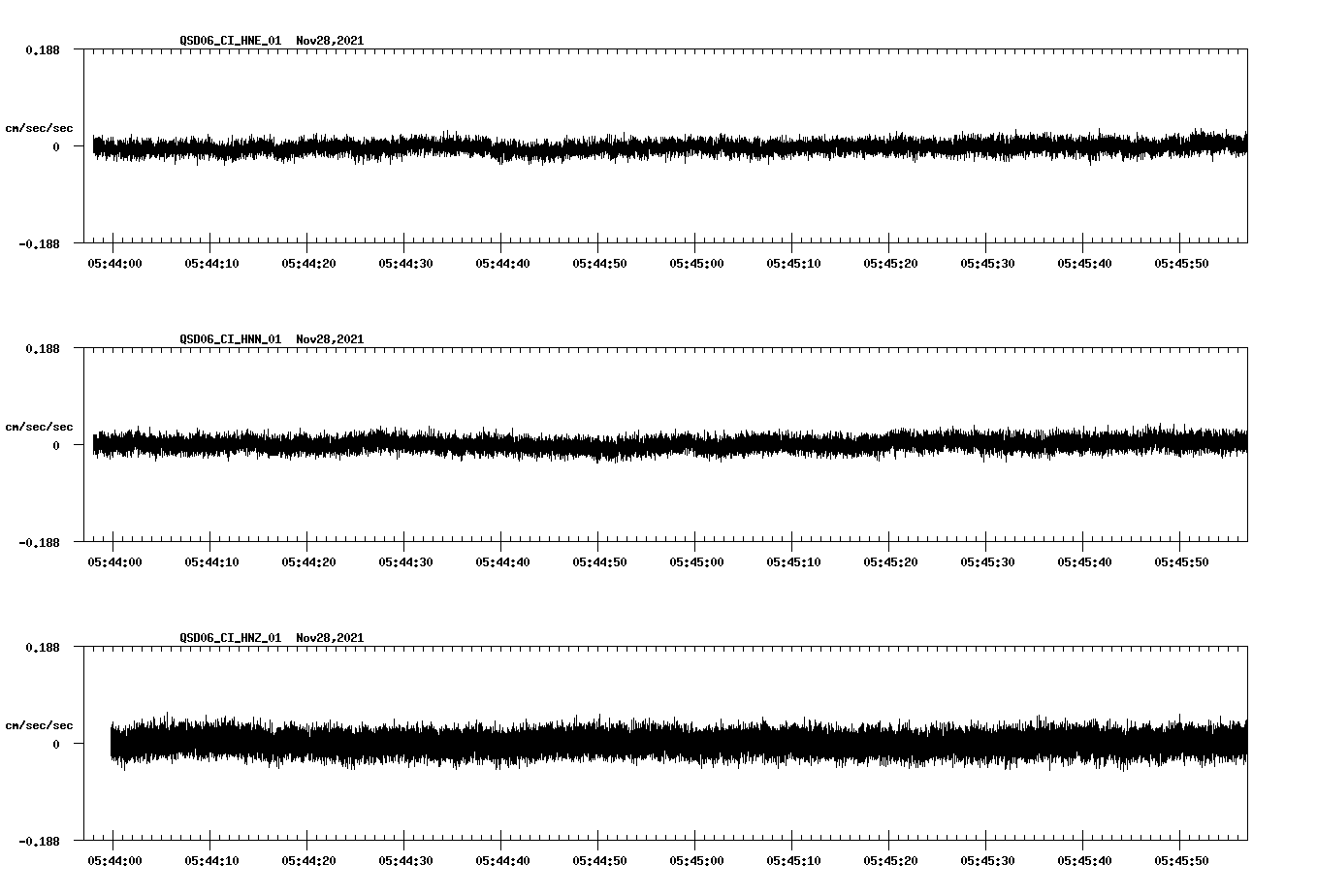Pick the 05:45:00 time label under HNZ plot

pos(696,861)
